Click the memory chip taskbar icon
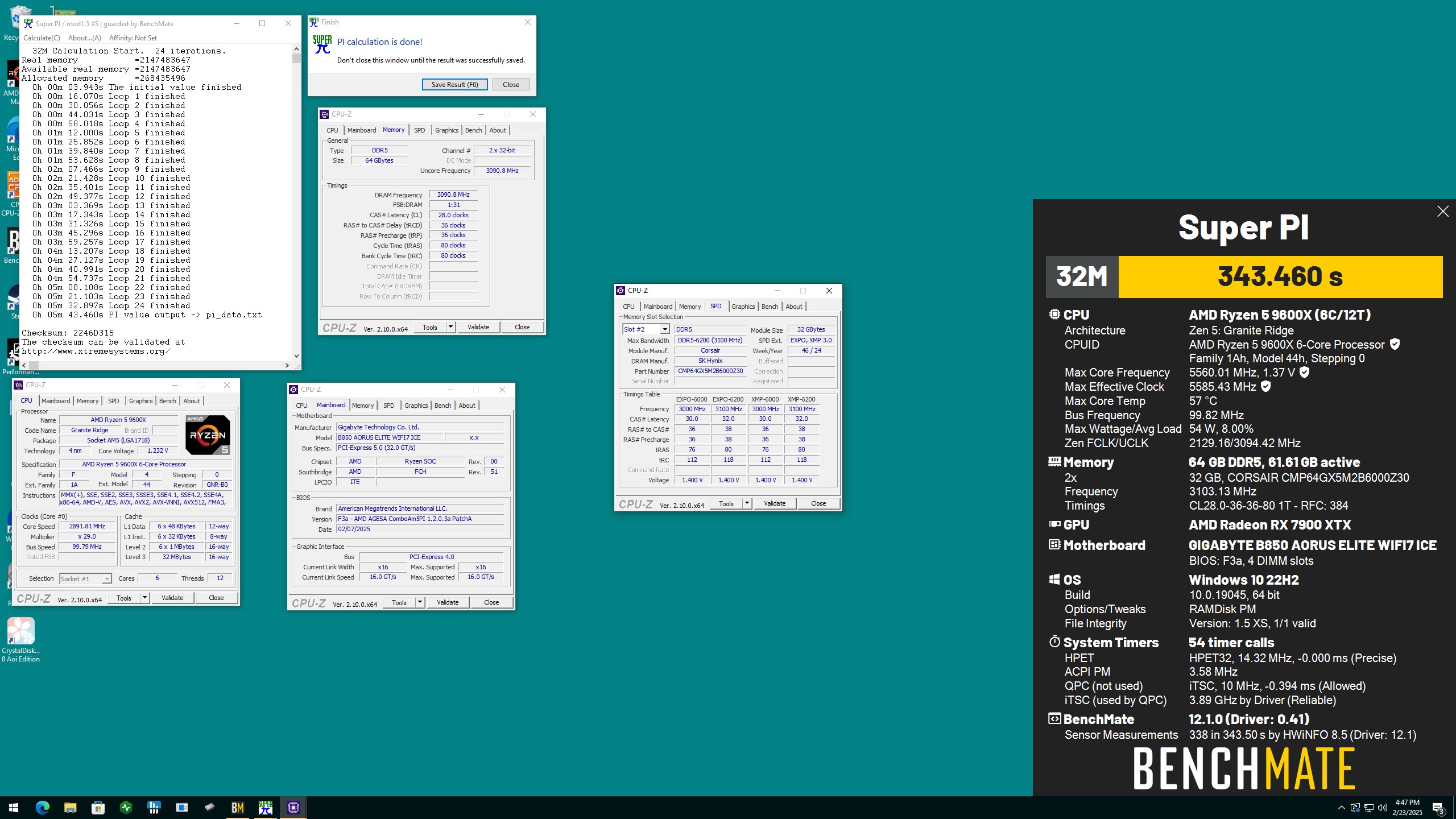This screenshot has width=1456, height=819. click(x=209, y=807)
